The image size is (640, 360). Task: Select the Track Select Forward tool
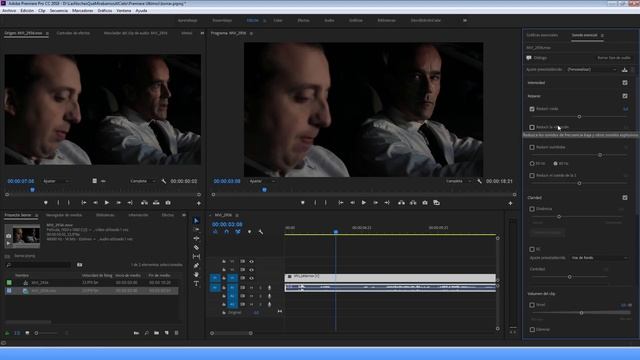click(x=196, y=230)
